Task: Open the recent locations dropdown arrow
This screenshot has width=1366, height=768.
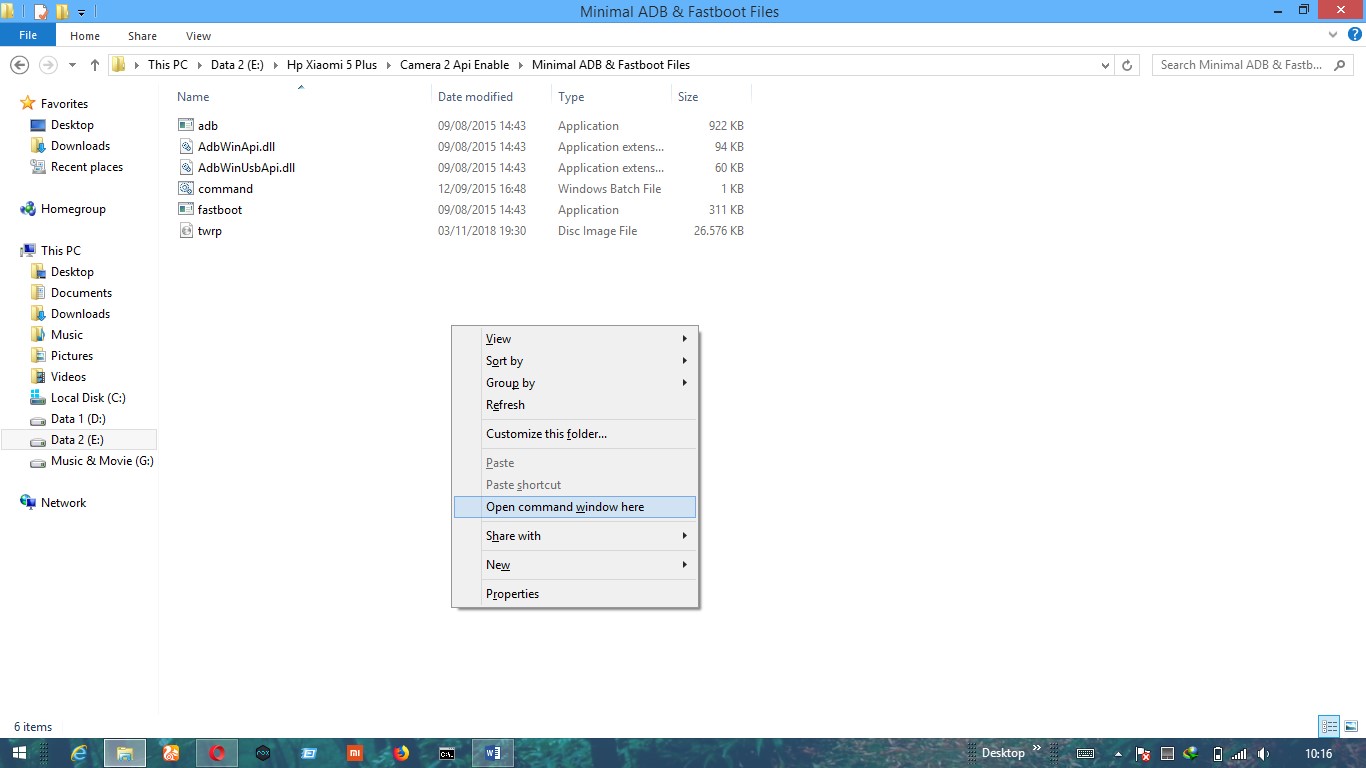Action: pyautogui.click(x=72, y=65)
